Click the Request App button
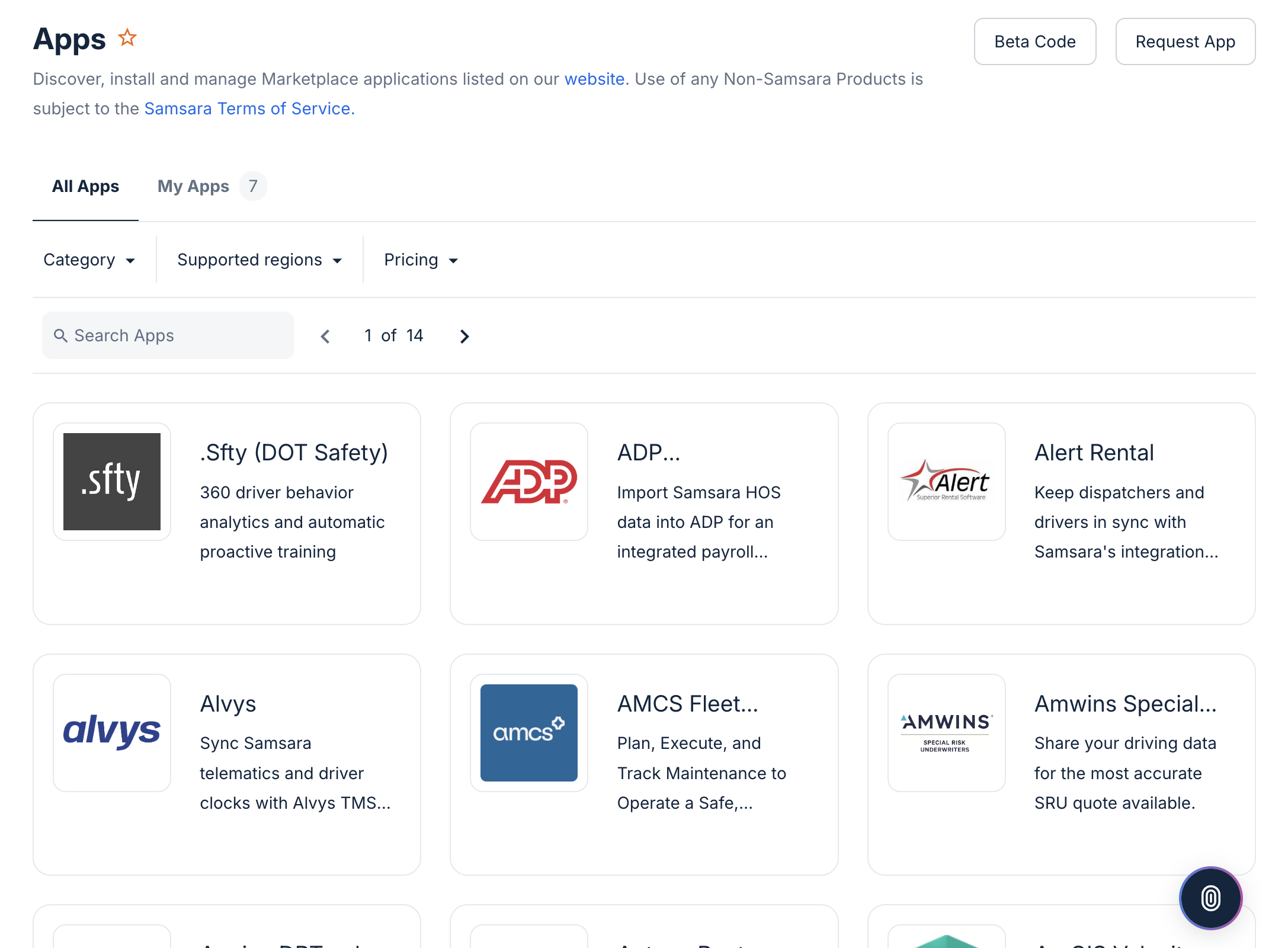This screenshot has height=948, width=1288. click(1185, 41)
